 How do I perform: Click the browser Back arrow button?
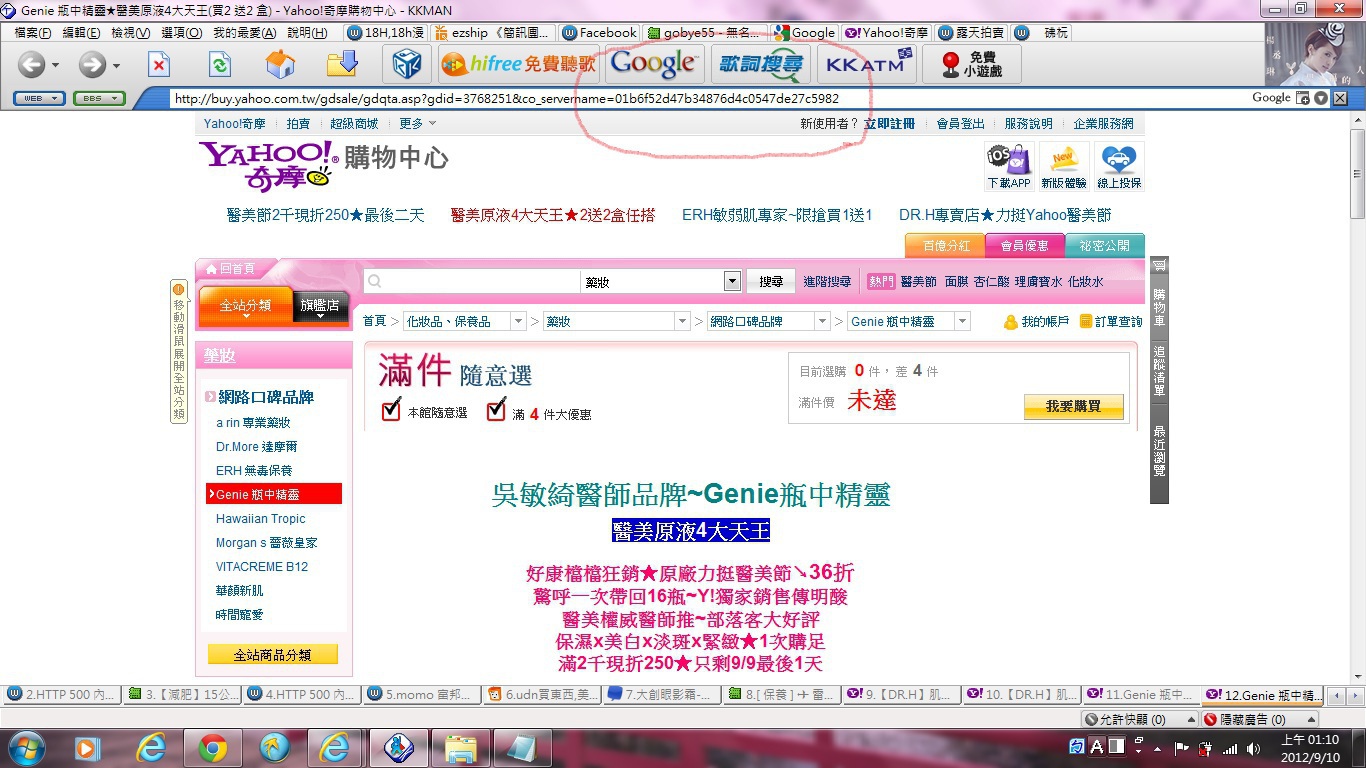coord(32,65)
